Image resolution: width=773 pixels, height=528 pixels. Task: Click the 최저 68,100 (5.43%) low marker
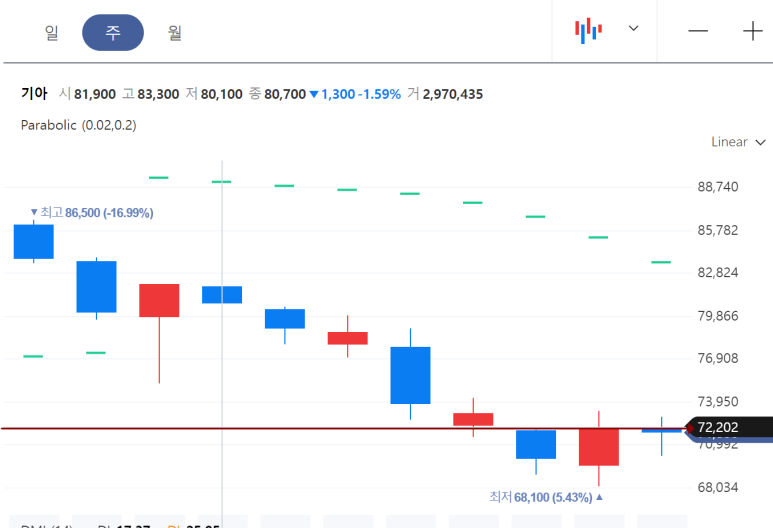point(546,497)
